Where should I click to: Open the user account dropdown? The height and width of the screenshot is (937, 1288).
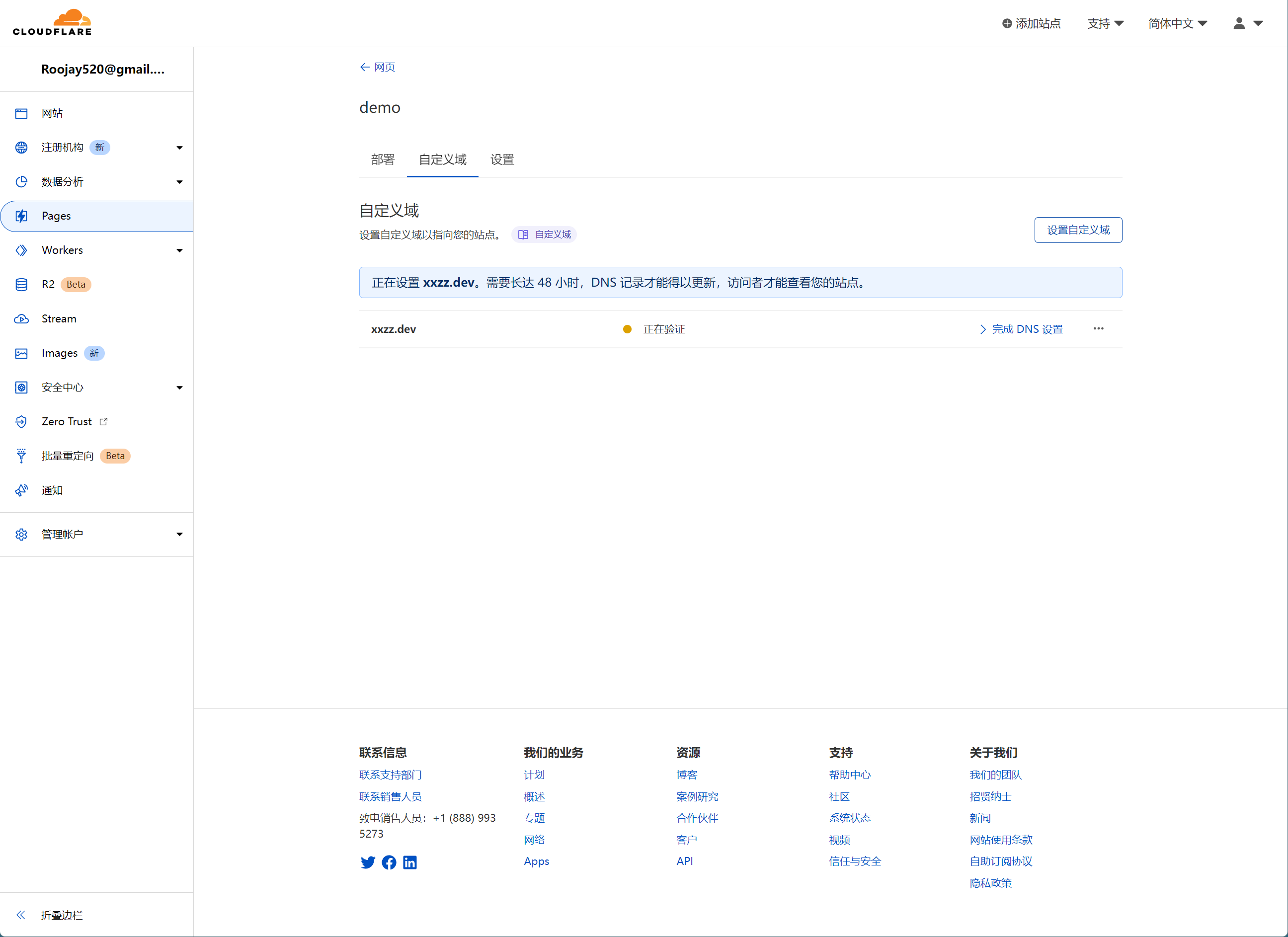tap(1248, 23)
